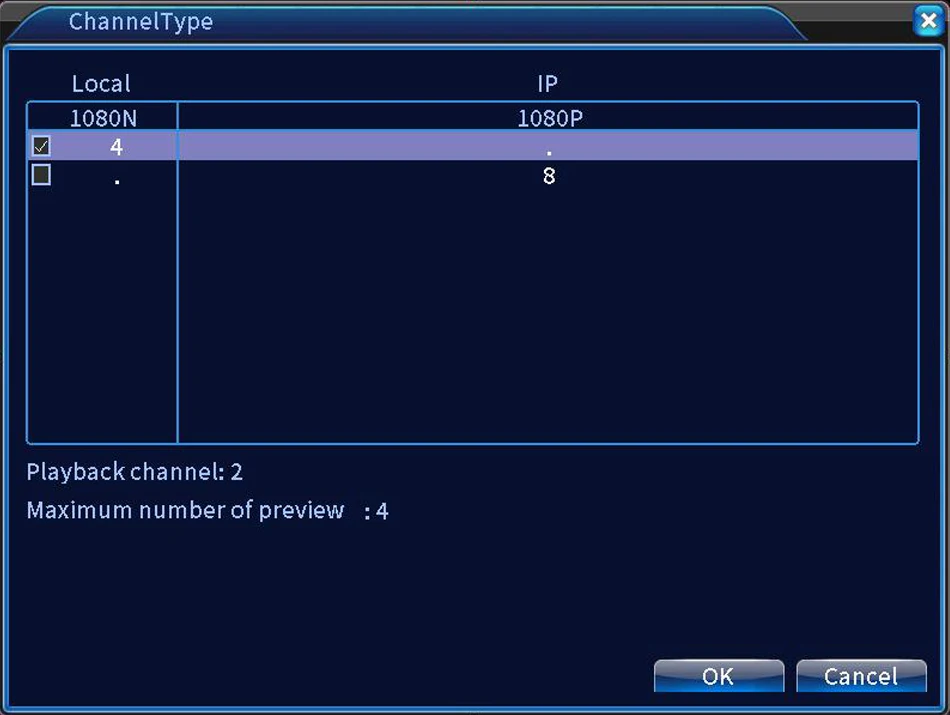This screenshot has width=950, height=715.
Task: Click the playback channel value 2
Action: [x=236, y=472]
